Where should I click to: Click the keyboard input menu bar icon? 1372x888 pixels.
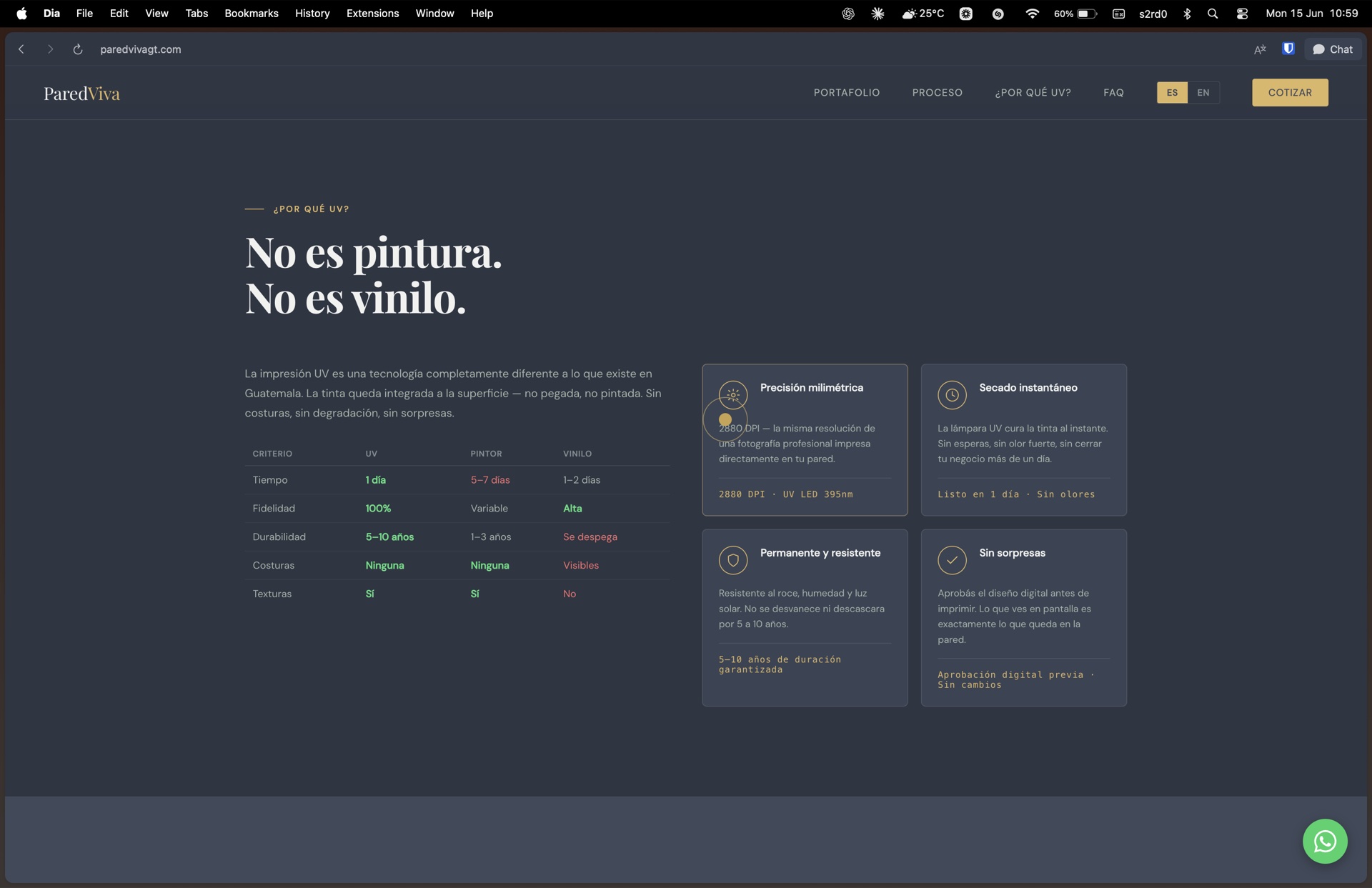point(1118,13)
